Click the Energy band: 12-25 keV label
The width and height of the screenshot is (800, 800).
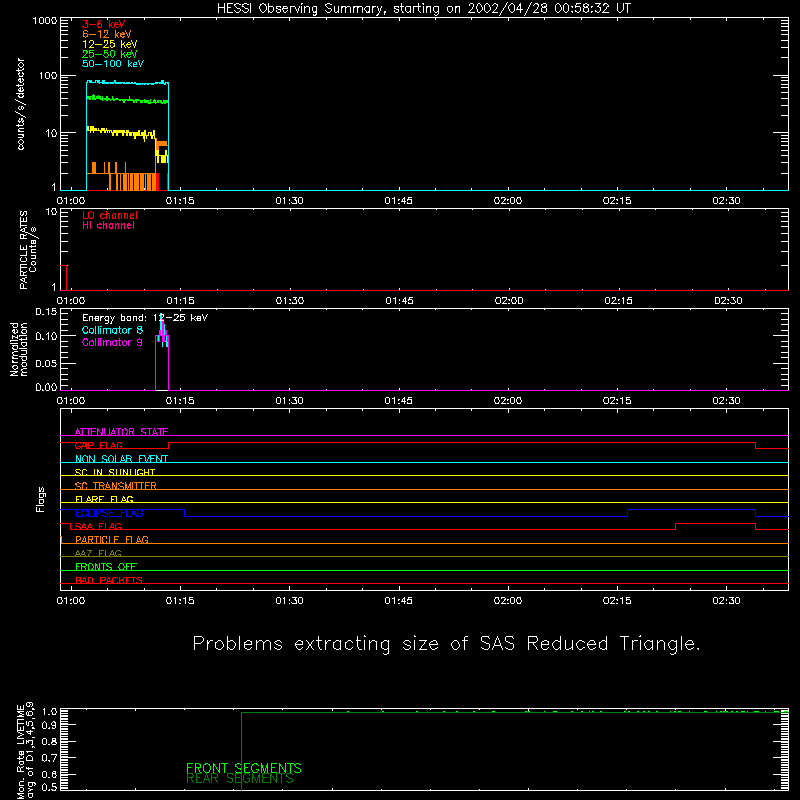pos(145,318)
